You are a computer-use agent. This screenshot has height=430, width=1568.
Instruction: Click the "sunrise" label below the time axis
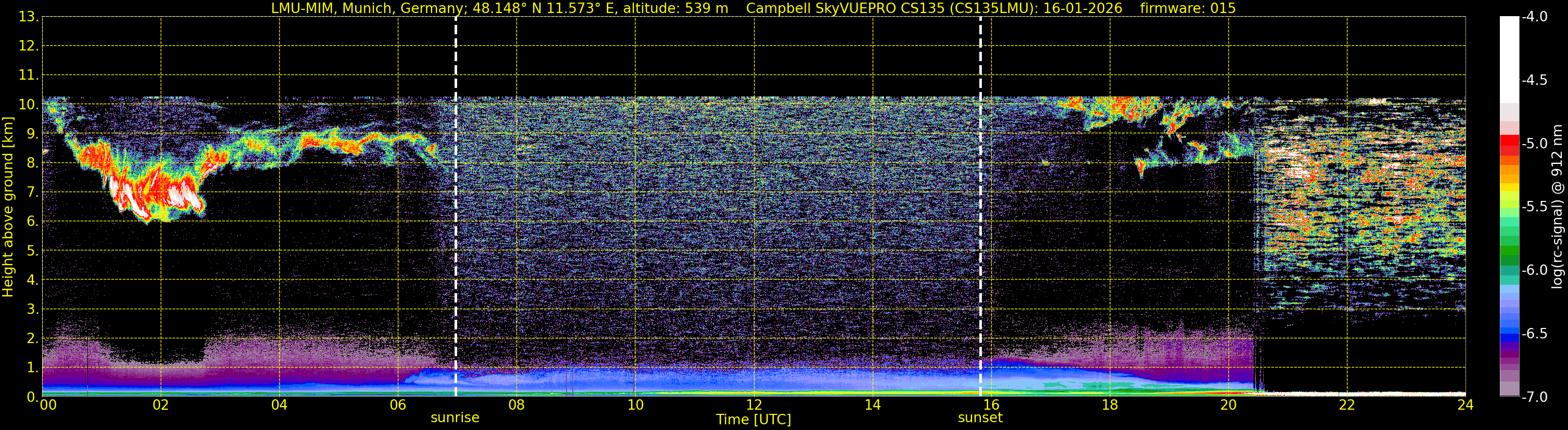[x=455, y=418]
